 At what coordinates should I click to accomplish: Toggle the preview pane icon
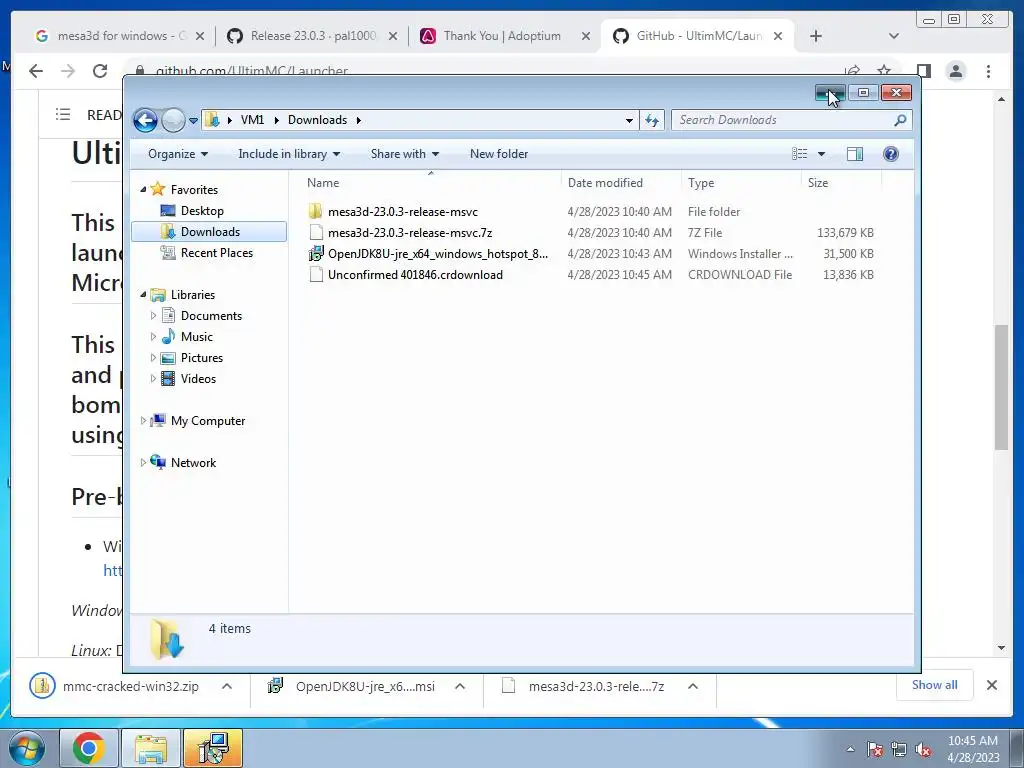pyautogui.click(x=854, y=154)
